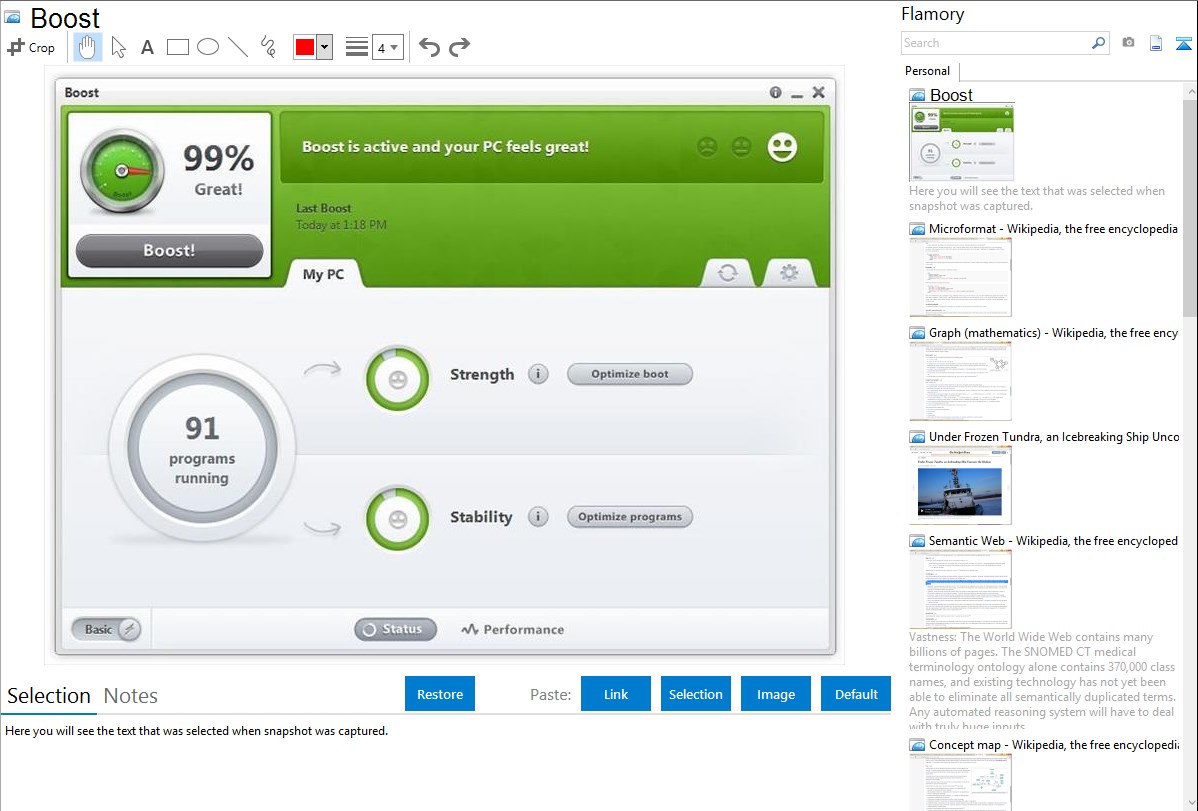The image size is (1198, 811).
Task: Click the line thickness icon
Action: pos(357,47)
